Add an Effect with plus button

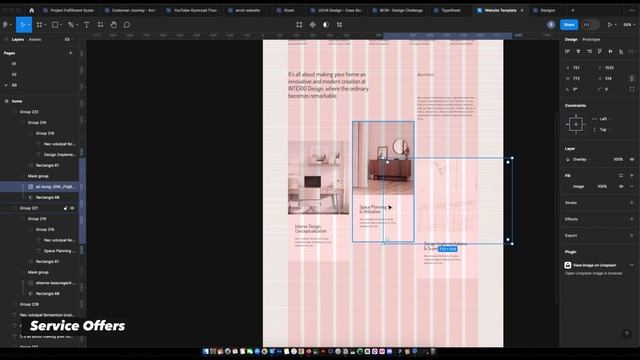(632, 219)
